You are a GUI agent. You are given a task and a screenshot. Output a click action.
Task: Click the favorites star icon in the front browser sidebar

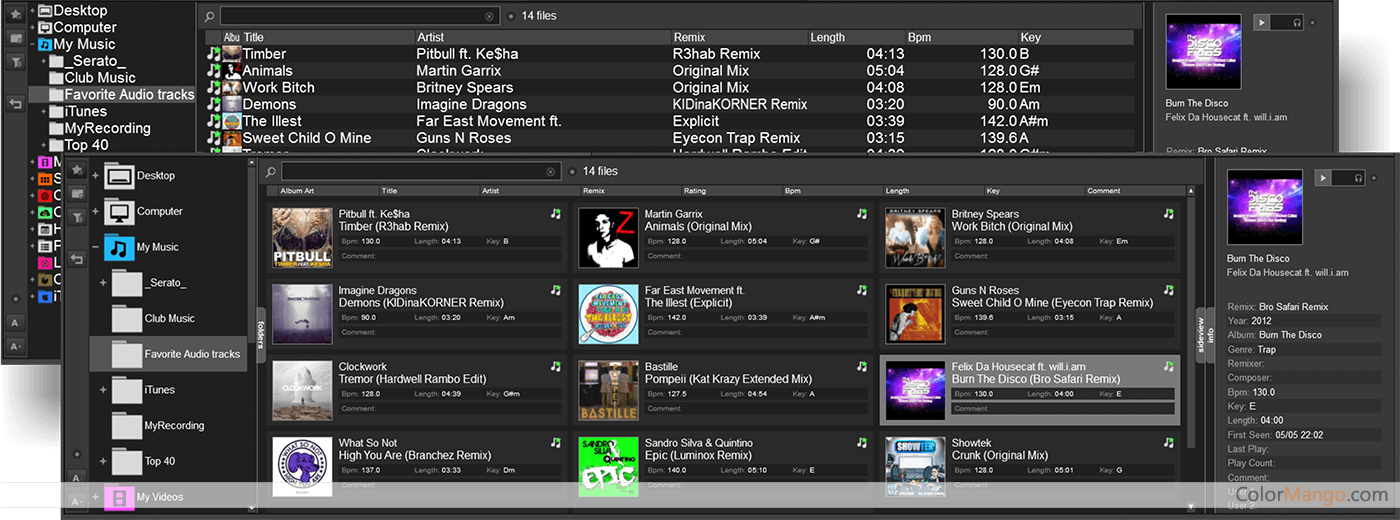pyautogui.click(x=77, y=171)
